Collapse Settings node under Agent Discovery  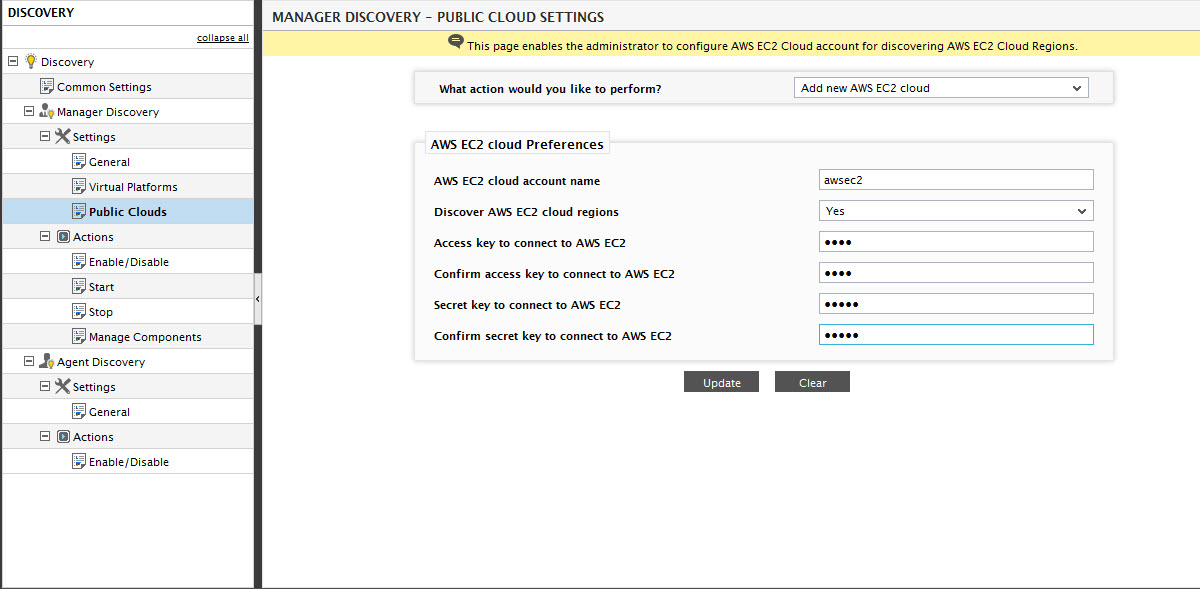click(x=45, y=386)
